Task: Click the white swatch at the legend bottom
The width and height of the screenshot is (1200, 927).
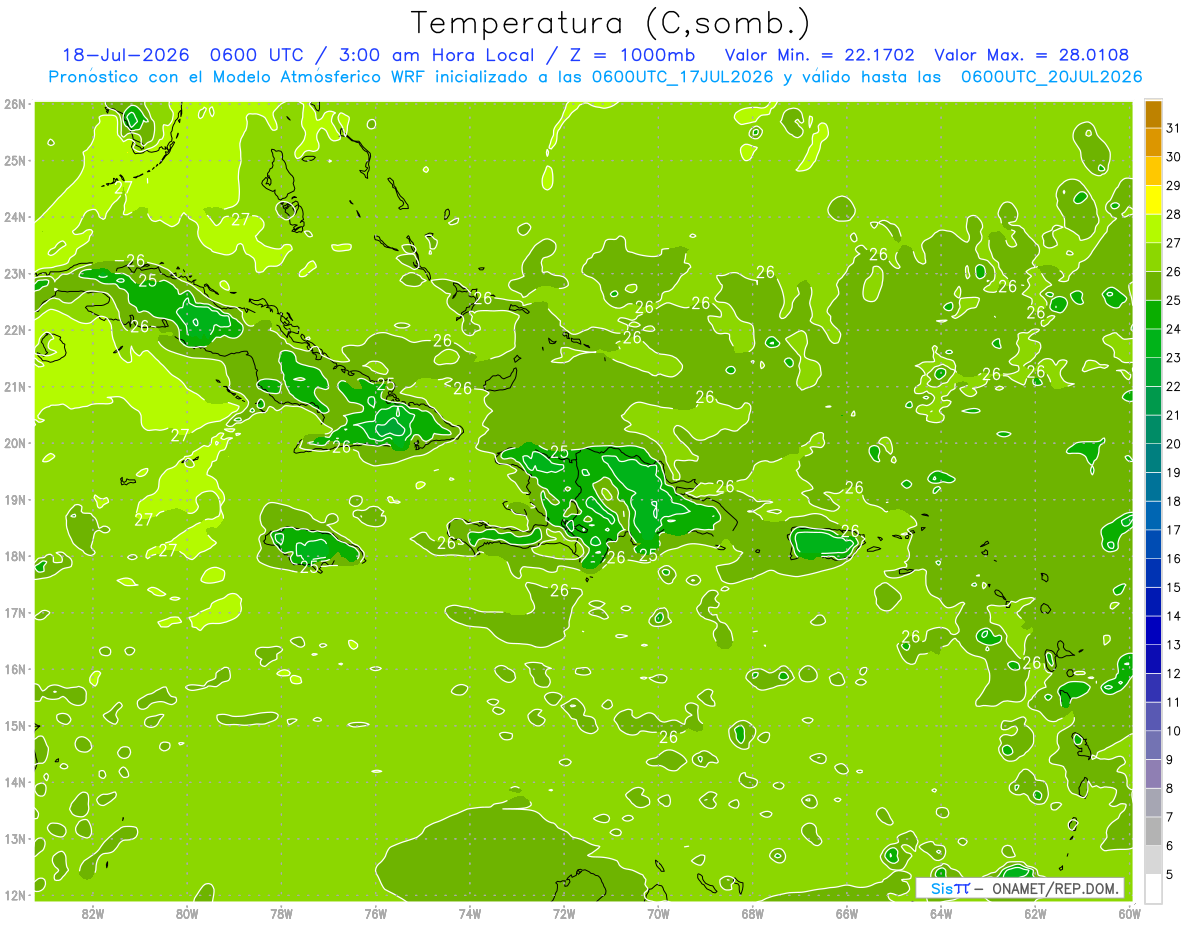Action: point(1153,888)
